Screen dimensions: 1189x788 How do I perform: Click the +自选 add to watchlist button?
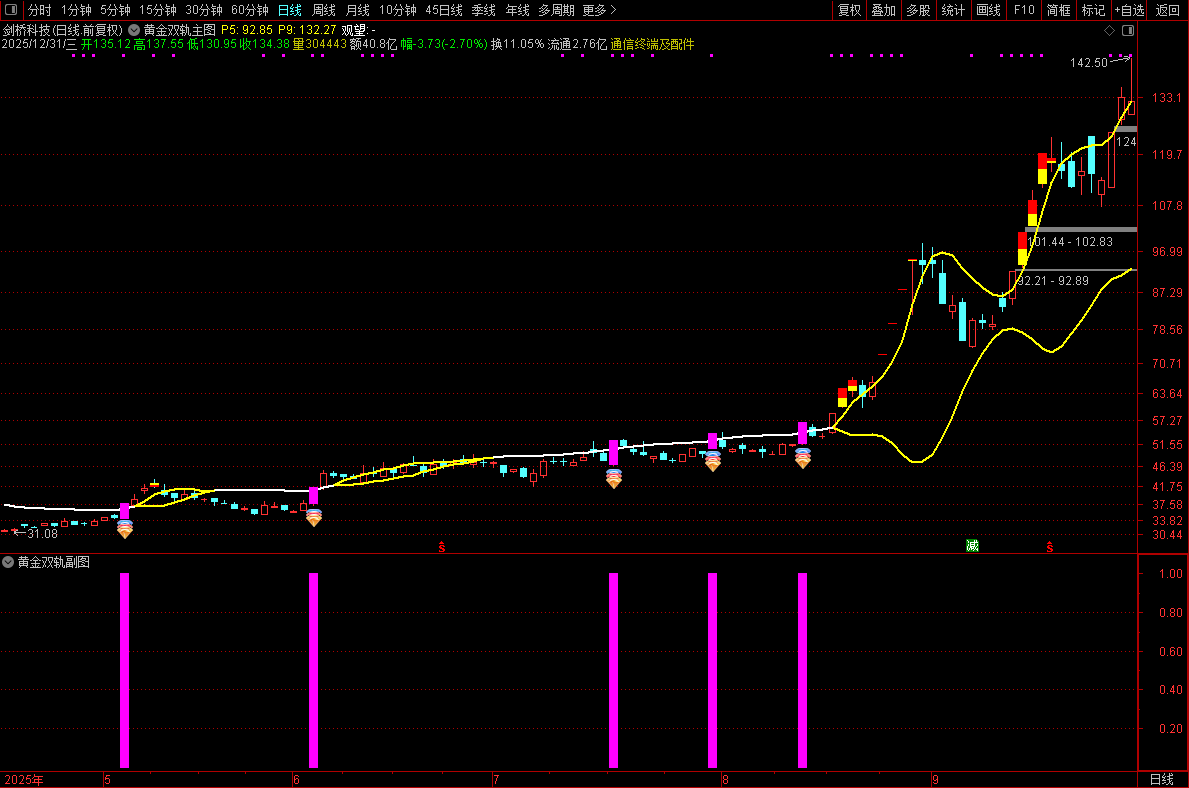1129,10
